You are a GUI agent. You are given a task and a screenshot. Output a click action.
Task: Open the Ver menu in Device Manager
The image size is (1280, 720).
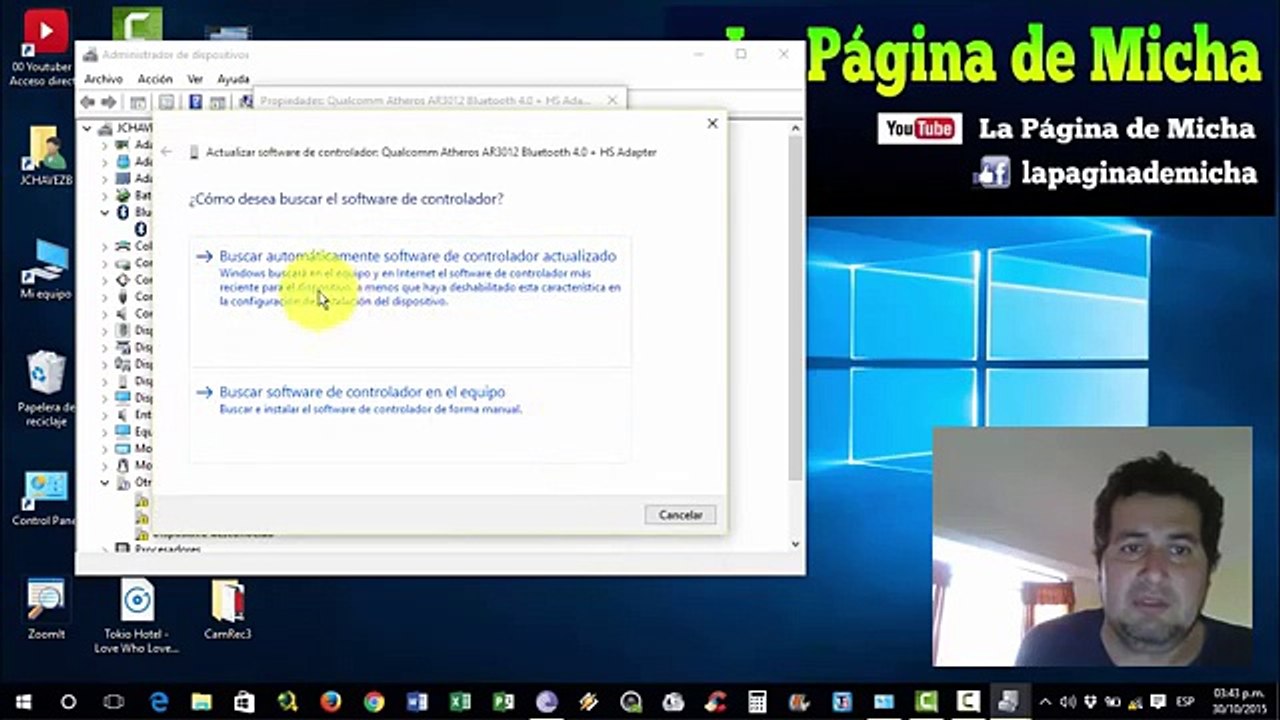pos(195,79)
